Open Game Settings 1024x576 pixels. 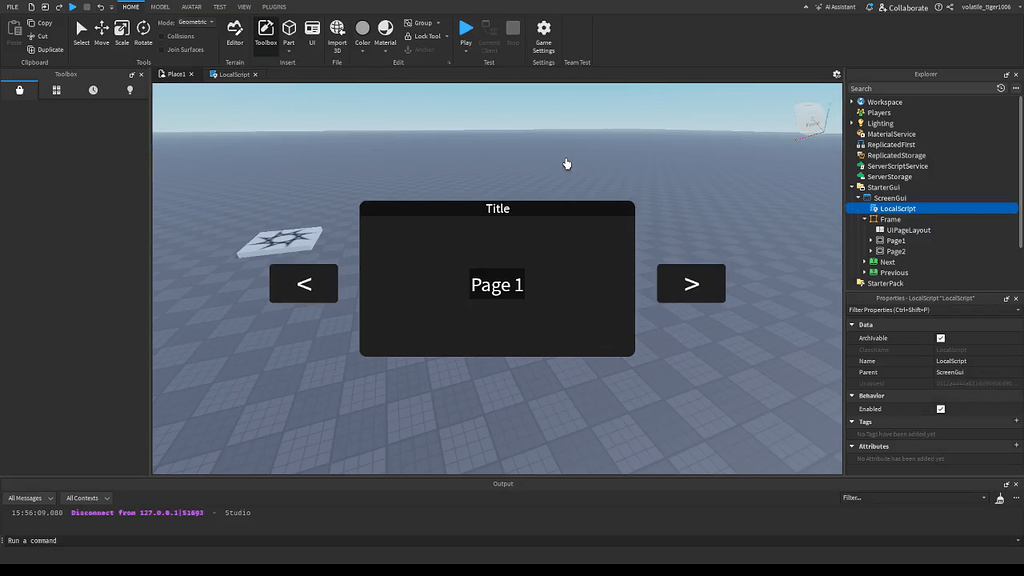(x=543, y=36)
